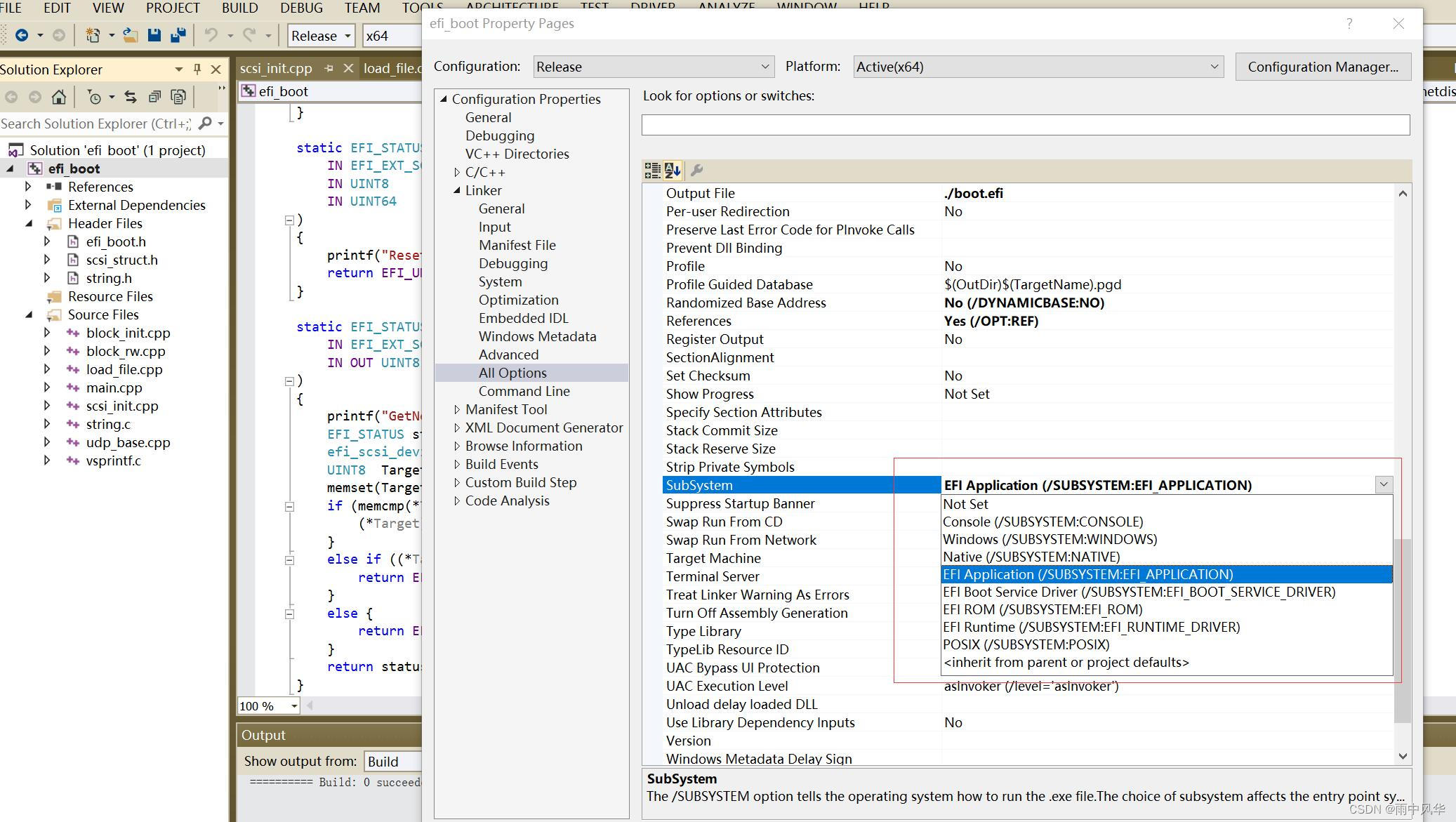Select Console (/SUBSYSTEM:CONSOLE) option
This screenshot has height=822, width=1456.
click(1166, 522)
